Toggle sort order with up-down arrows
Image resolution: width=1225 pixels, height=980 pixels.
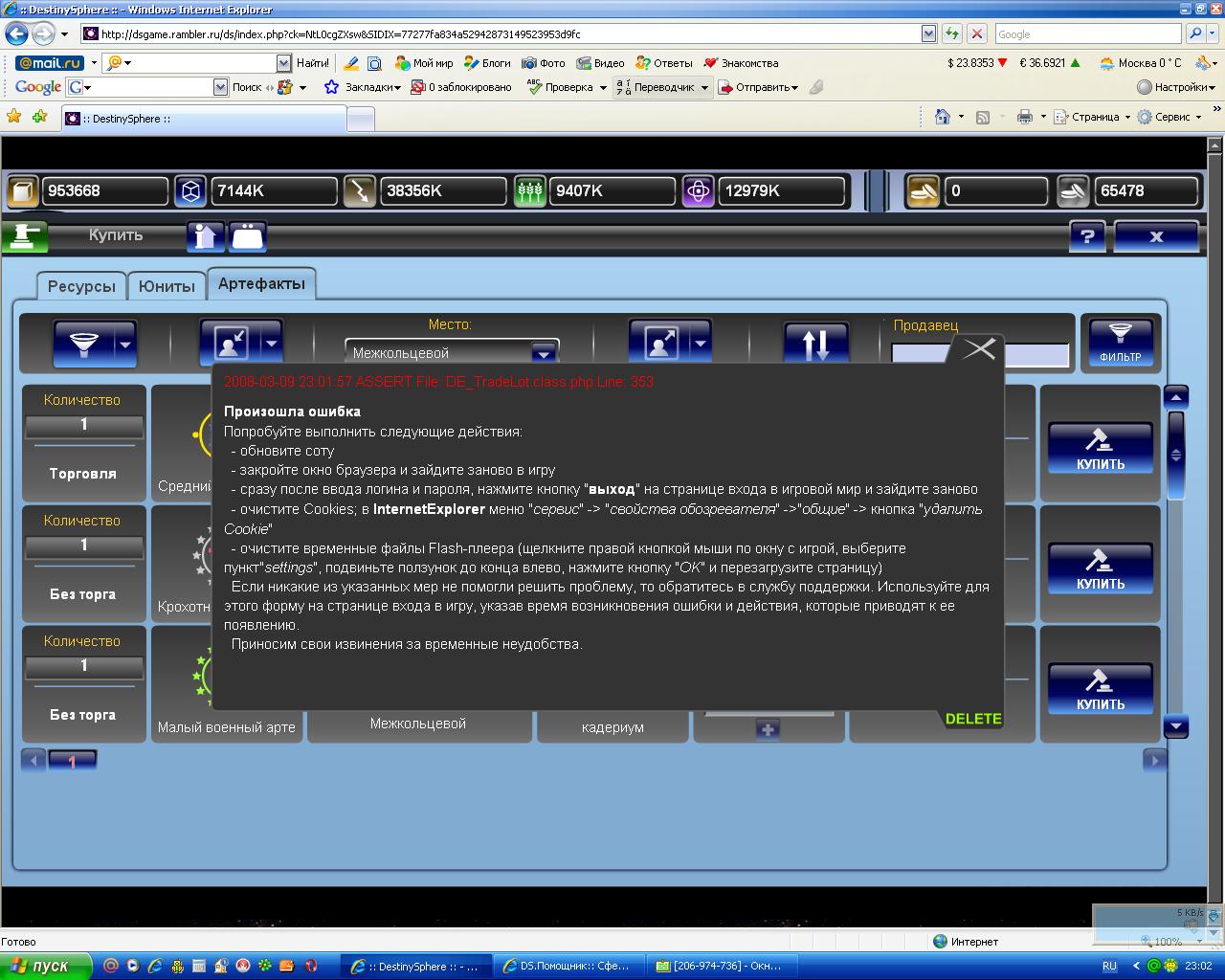[x=815, y=342]
